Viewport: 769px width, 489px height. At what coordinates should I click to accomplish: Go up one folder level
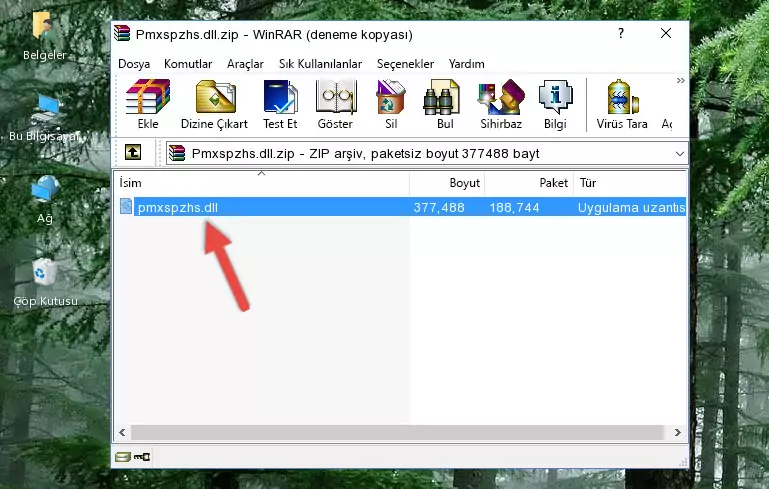(133, 153)
